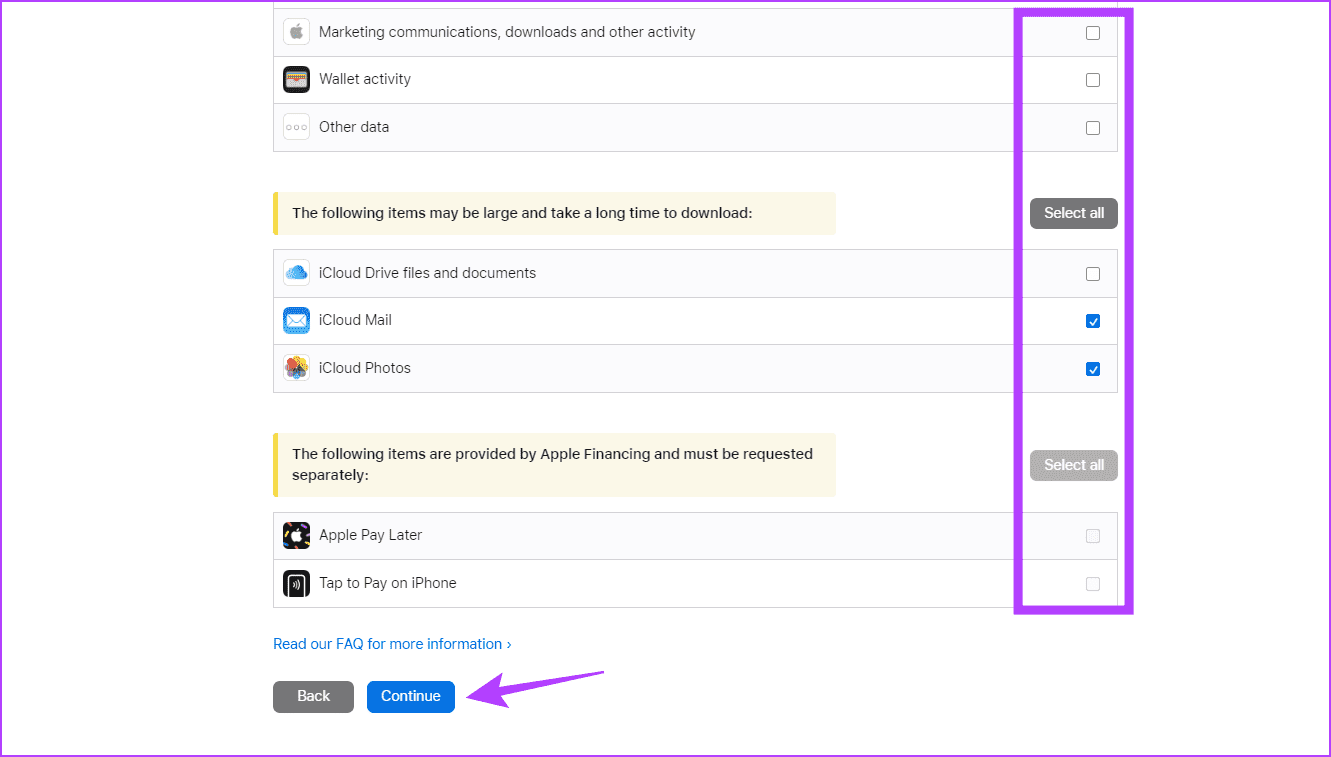
Task: Click the Apple Financing notice text
Action: (552, 465)
